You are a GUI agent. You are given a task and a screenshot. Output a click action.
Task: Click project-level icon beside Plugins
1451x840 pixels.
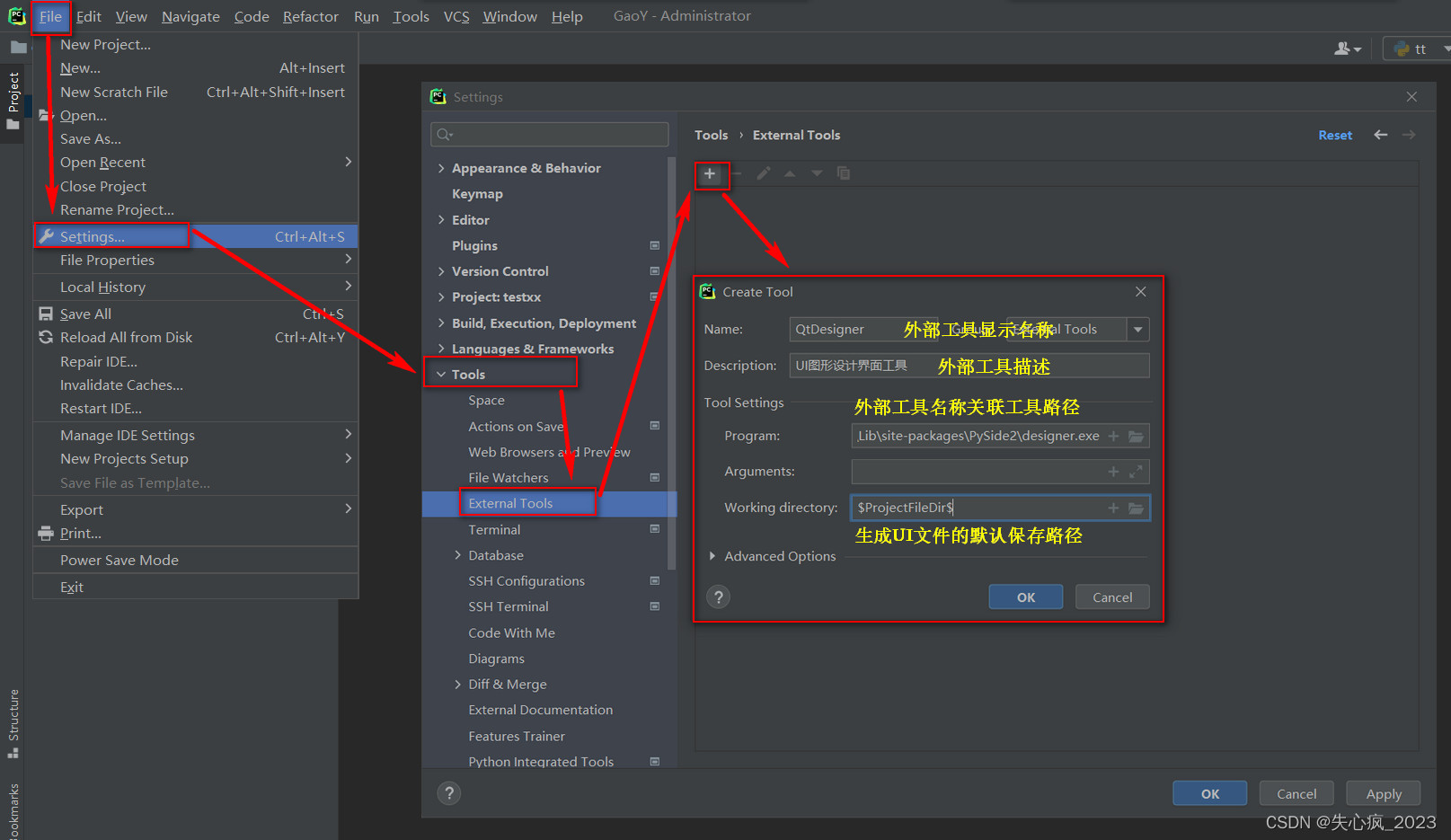coord(654,245)
